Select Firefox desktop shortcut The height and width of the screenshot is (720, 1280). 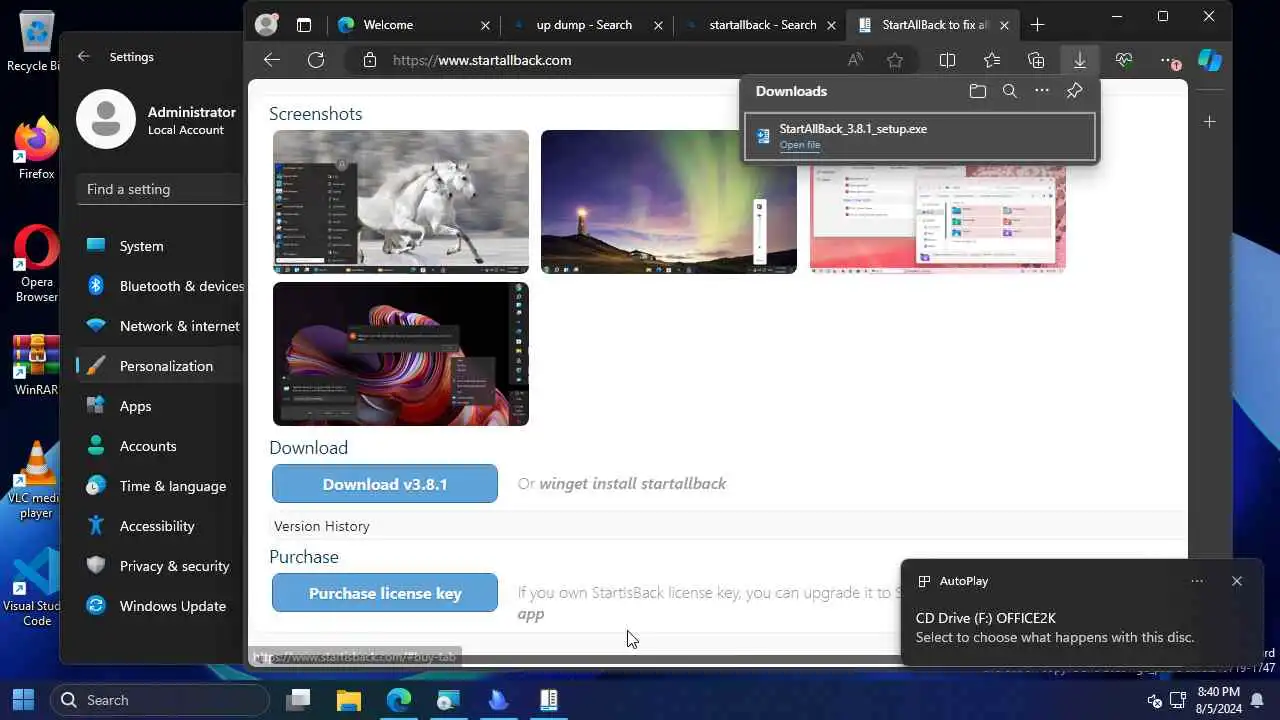click(36, 148)
